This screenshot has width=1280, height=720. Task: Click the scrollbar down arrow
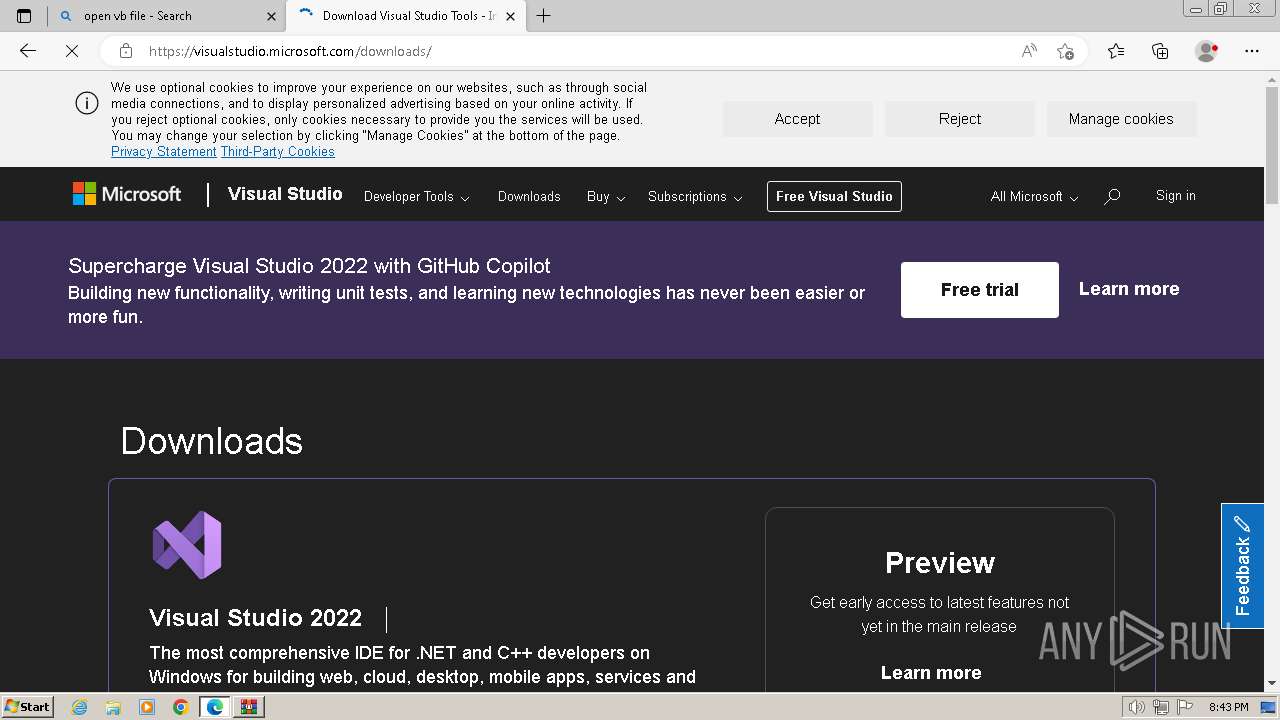pyautogui.click(x=1272, y=685)
